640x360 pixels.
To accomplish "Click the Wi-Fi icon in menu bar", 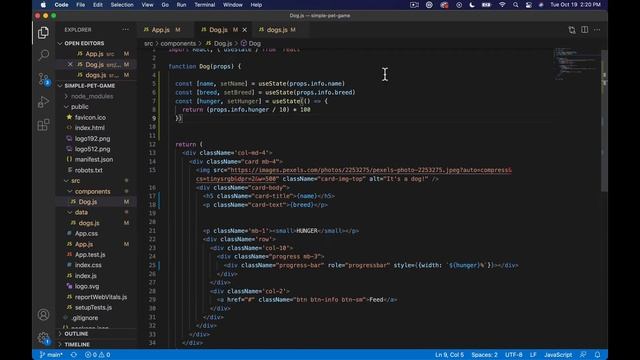I will coord(502,5).
